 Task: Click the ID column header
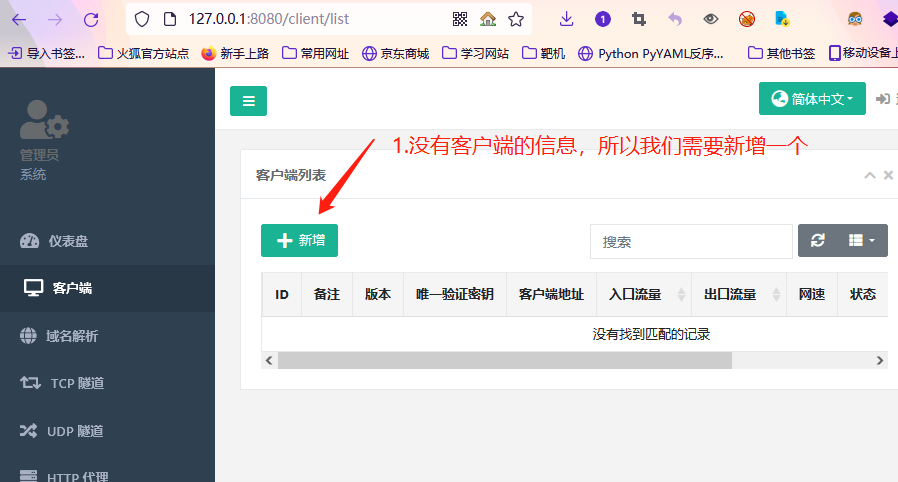click(282, 294)
